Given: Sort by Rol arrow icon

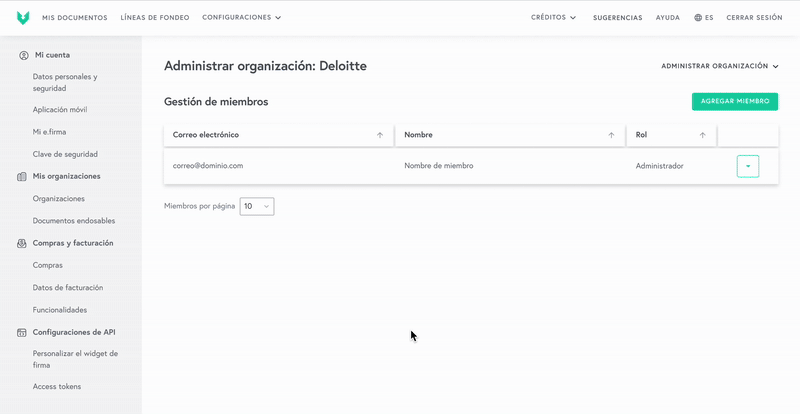Looking at the screenshot, I should point(703,135).
